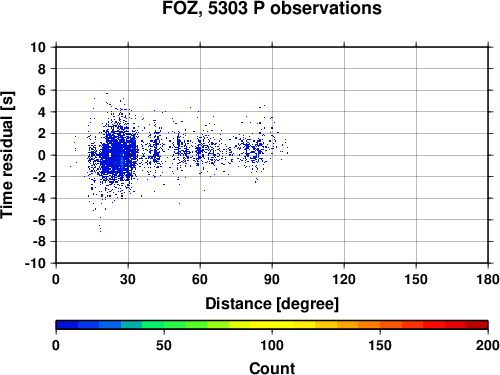The image size is (500, 375).
Task: Click the colorbar tick label 200
Action: pyautogui.click(x=488, y=345)
